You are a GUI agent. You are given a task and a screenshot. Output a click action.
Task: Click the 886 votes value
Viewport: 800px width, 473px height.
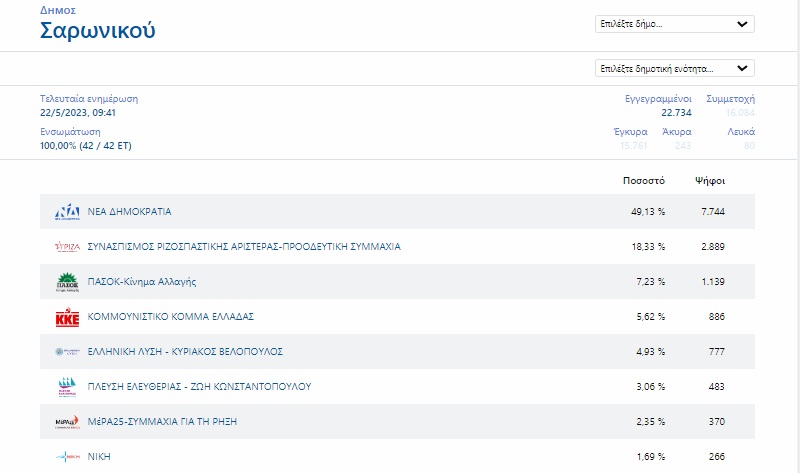click(716, 317)
